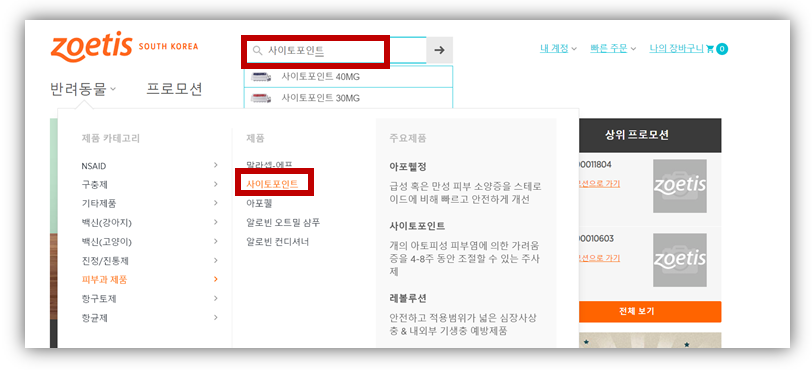Expand the 반려동물 menu
The height and width of the screenshot is (370, 812).
[x=83, y=89]
